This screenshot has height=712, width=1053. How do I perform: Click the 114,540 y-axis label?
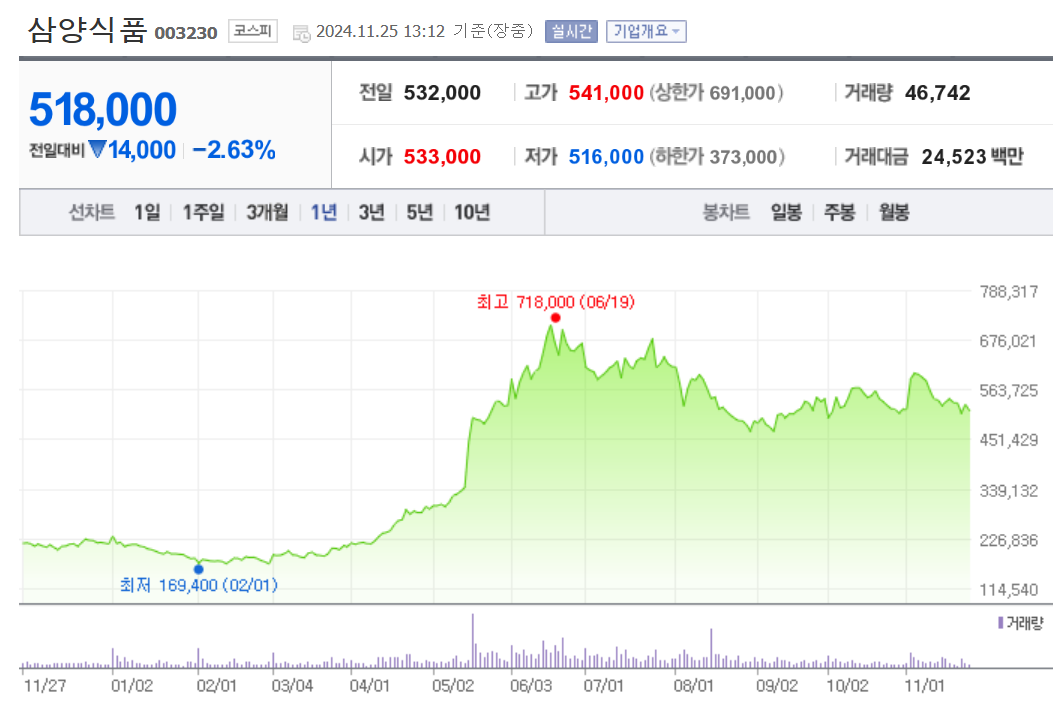1009,590
